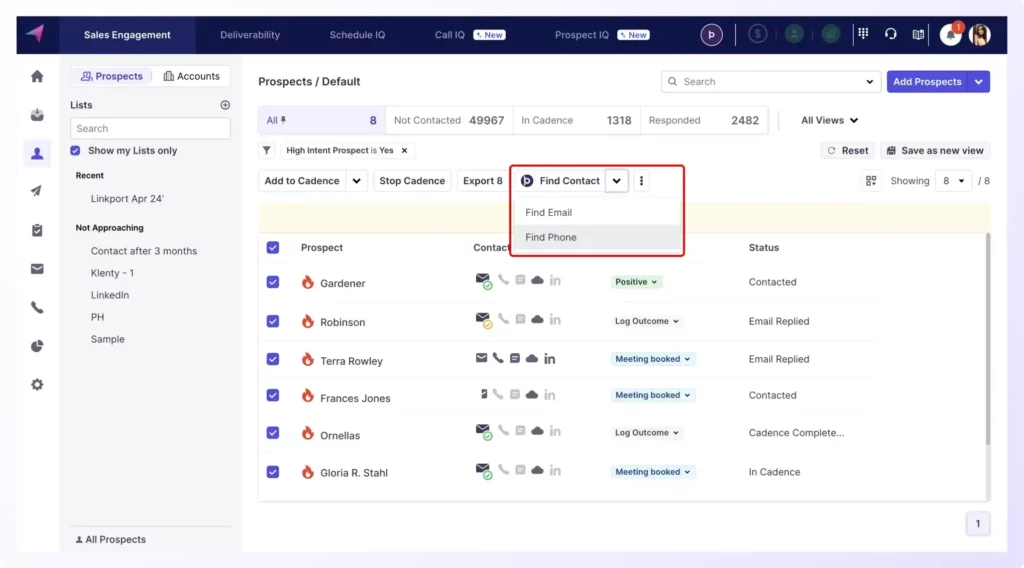Open the All Prospects link
Viewport: 1024px width, 568px height.
coord(110,539)
